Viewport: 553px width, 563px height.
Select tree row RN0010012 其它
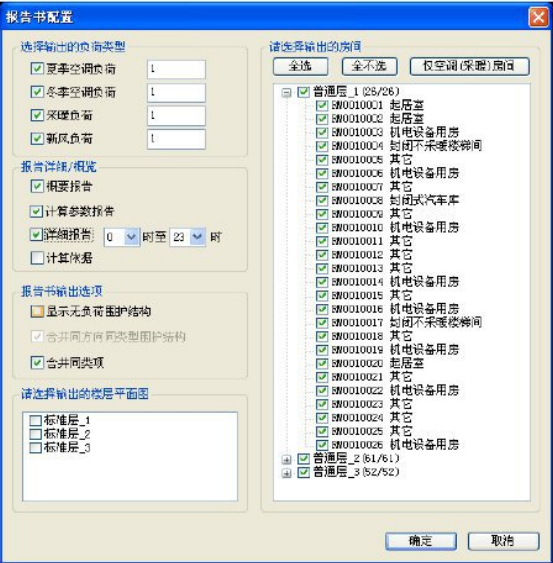click(372, 255)
